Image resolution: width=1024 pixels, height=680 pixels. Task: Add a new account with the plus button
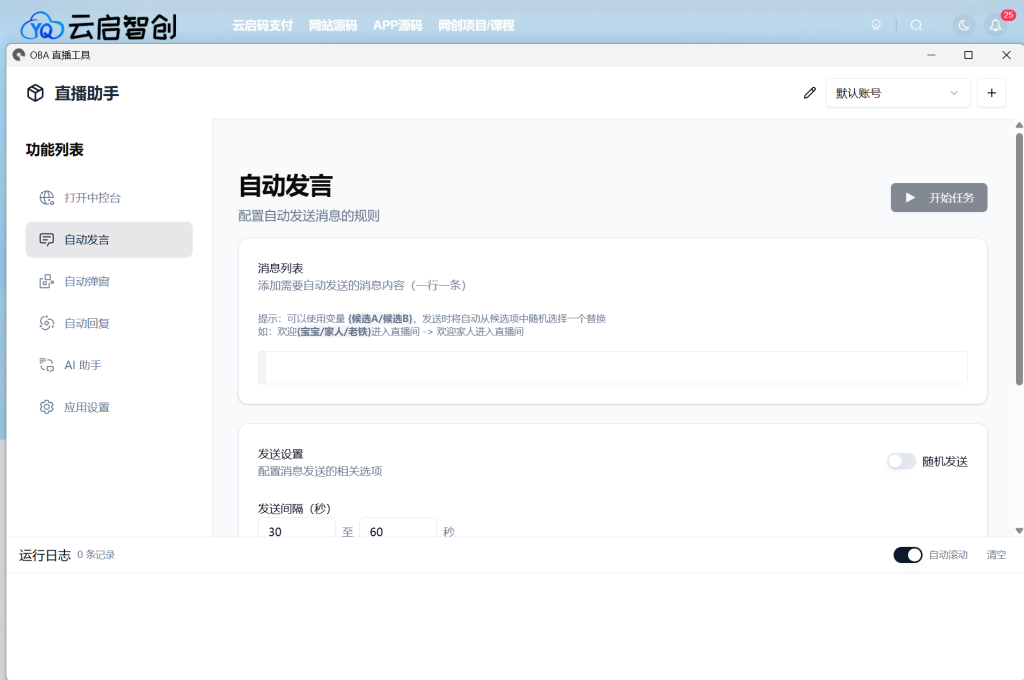(x=991, y=92)
